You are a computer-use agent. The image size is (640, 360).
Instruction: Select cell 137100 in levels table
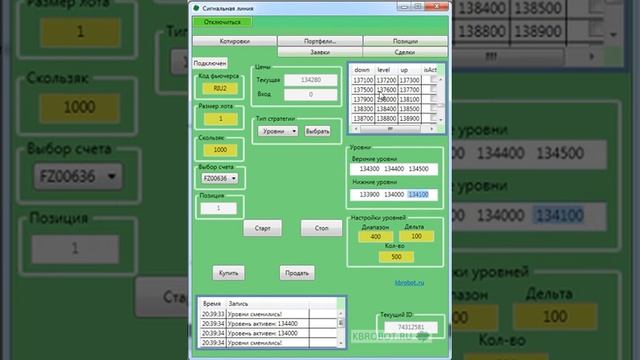pyautogui.click(x=363, y=80)
